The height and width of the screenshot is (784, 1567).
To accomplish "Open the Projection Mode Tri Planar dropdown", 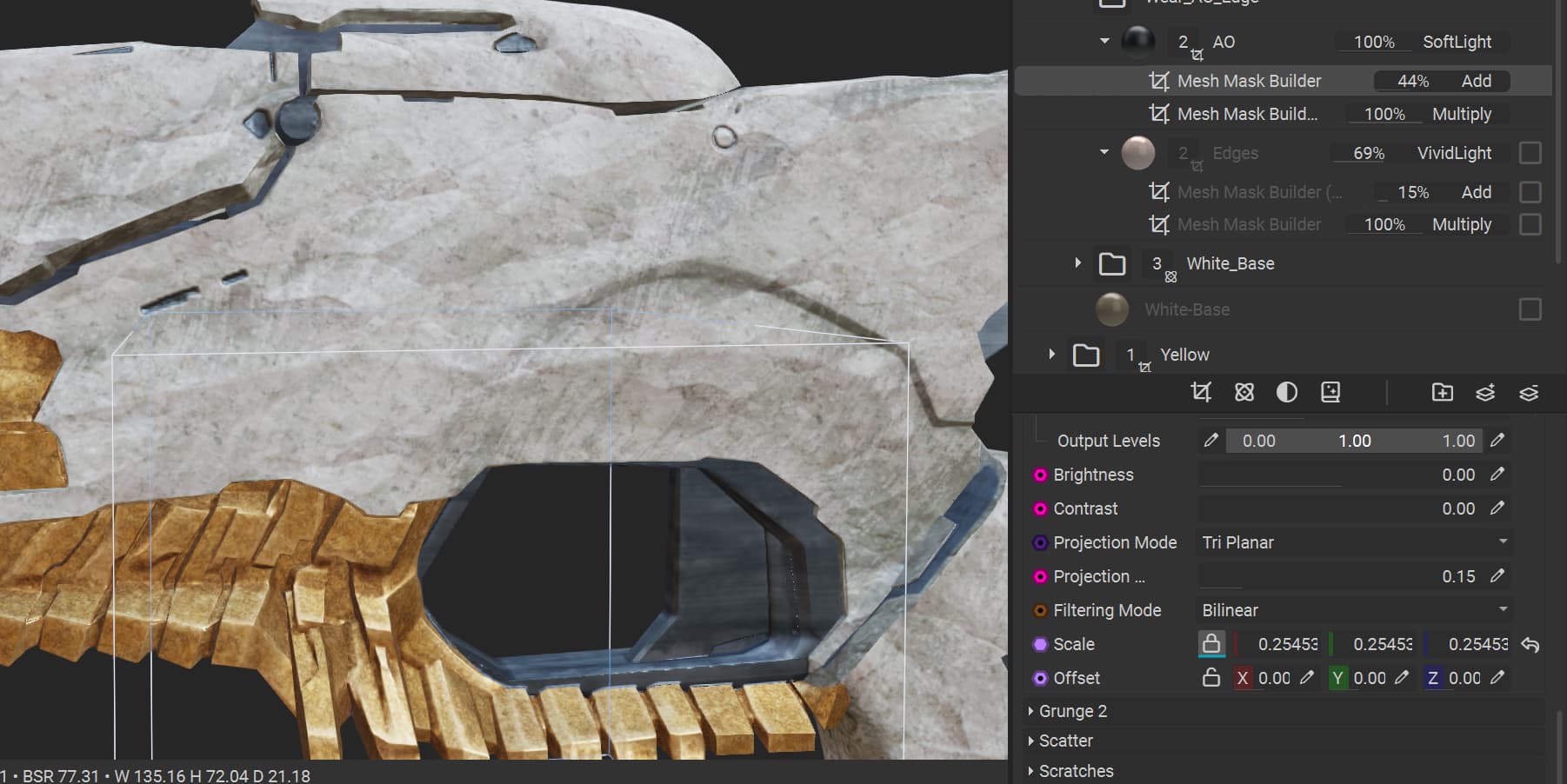I will click(1353, 542).
